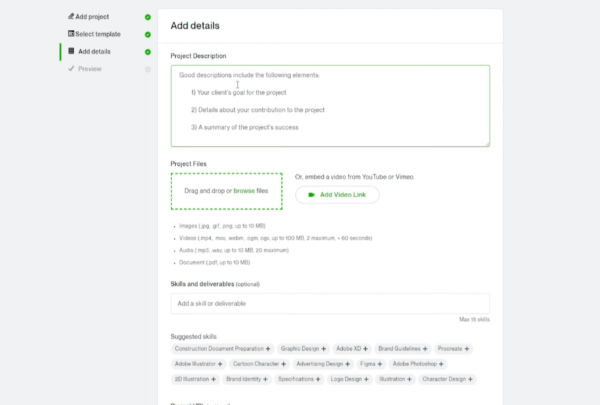The width and height of the screenshot is (600, 405).
Task: Click plus icon on Character Design chip
Action: [470, 379]
